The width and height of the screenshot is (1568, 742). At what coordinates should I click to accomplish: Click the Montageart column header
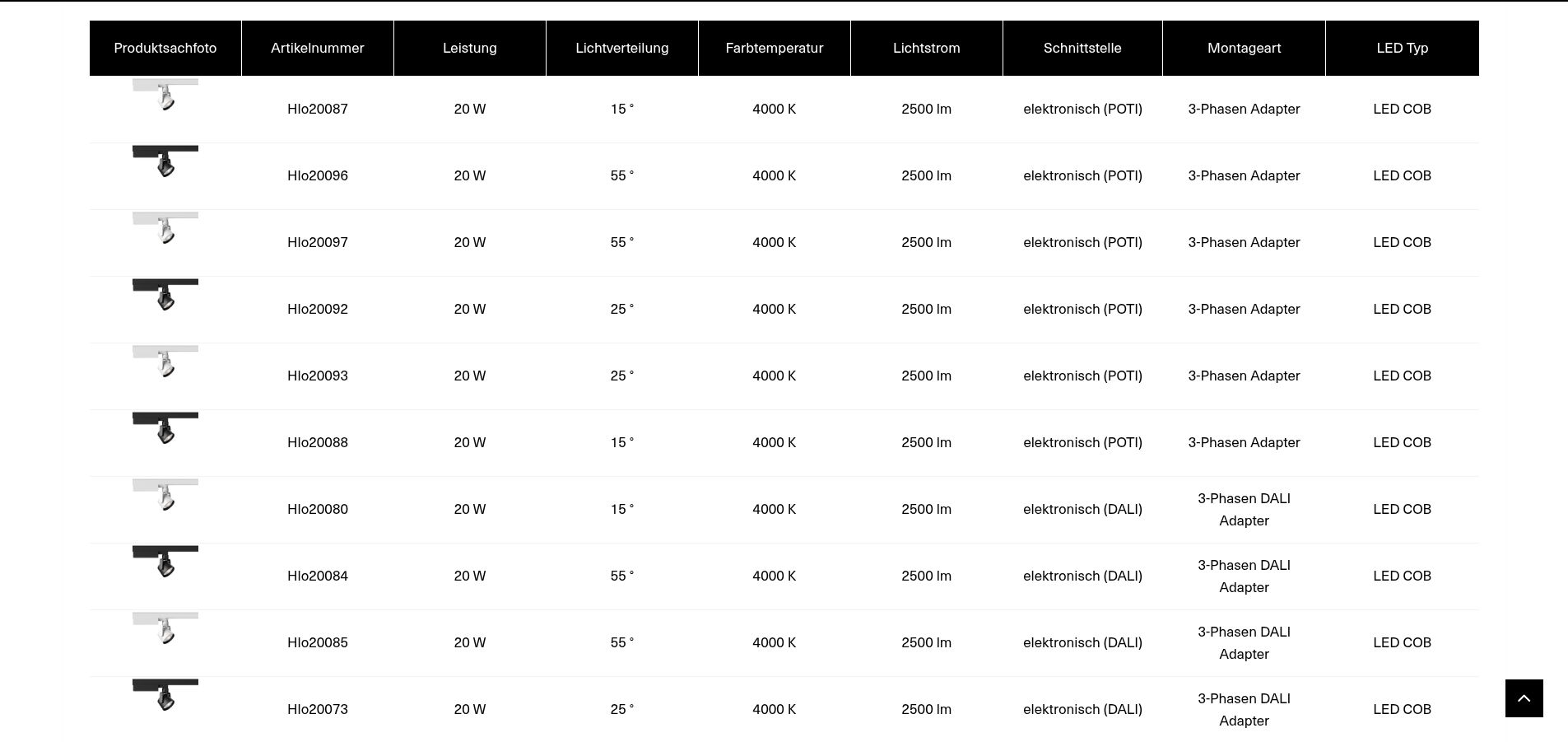pos(1244,48)
